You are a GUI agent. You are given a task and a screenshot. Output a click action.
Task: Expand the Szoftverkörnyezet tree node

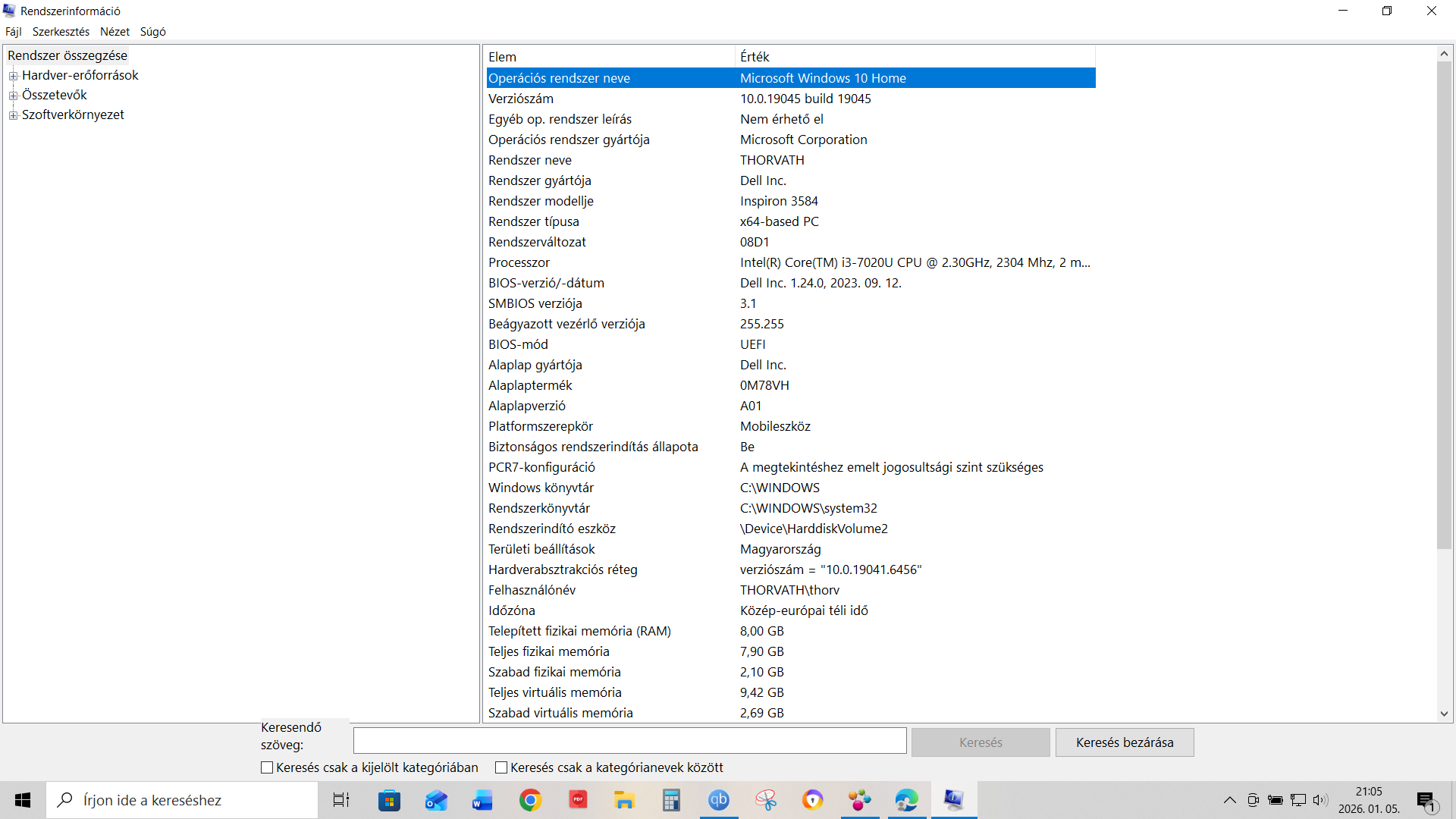click(x=13, y=115)
